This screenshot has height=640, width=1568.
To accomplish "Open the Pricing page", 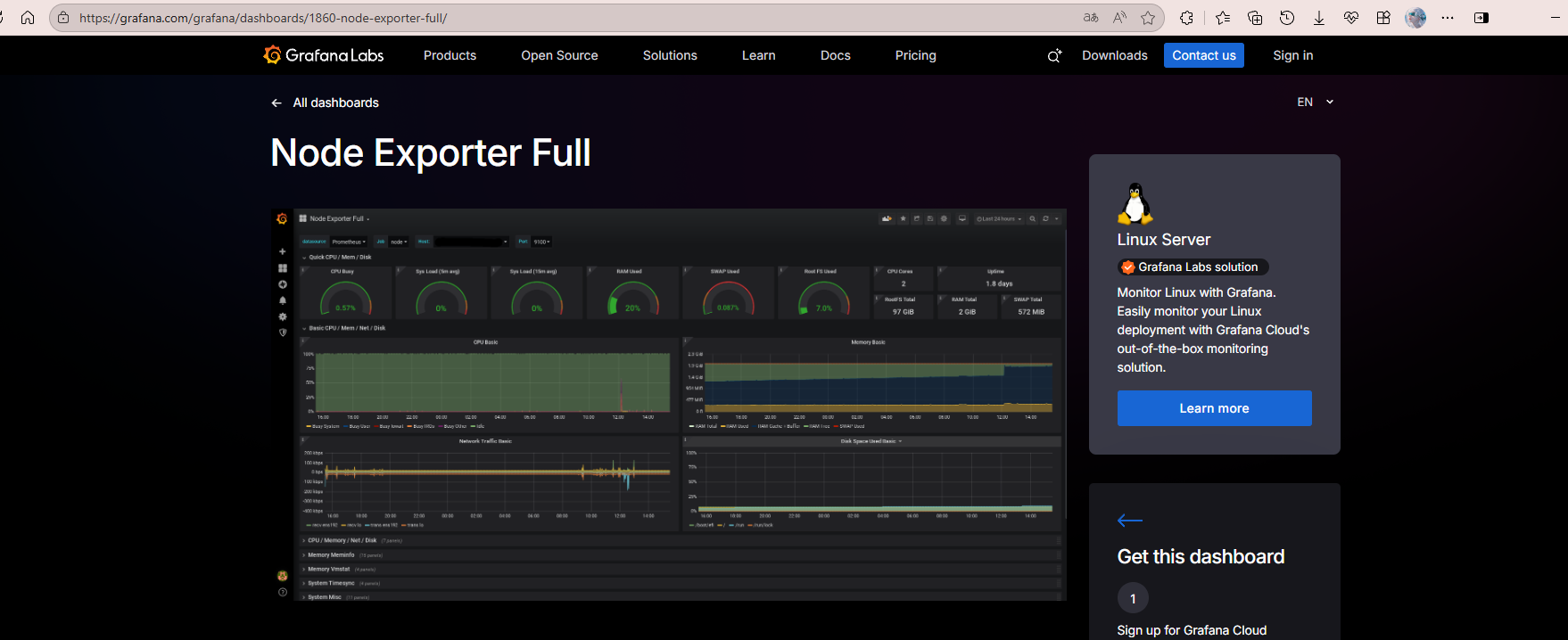I will click(x=916, y=55).
